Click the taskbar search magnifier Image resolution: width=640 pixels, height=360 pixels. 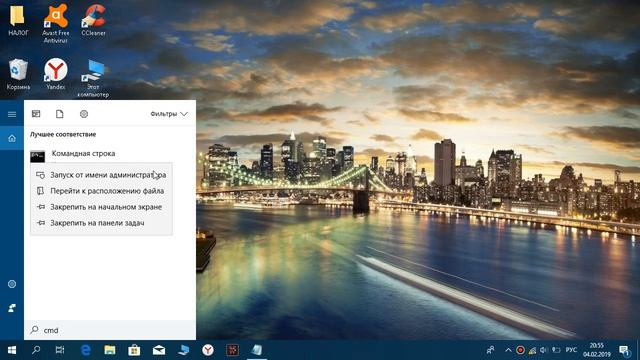(36, 350)
